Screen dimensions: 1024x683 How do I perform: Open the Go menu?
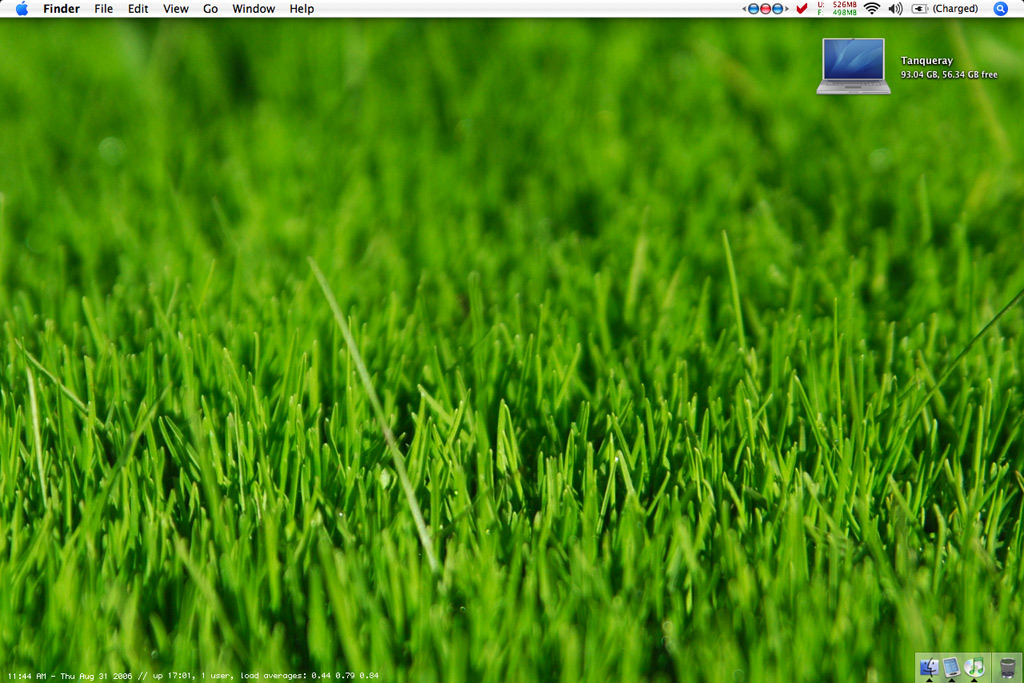pyautogui.click(x=210, y=8)
